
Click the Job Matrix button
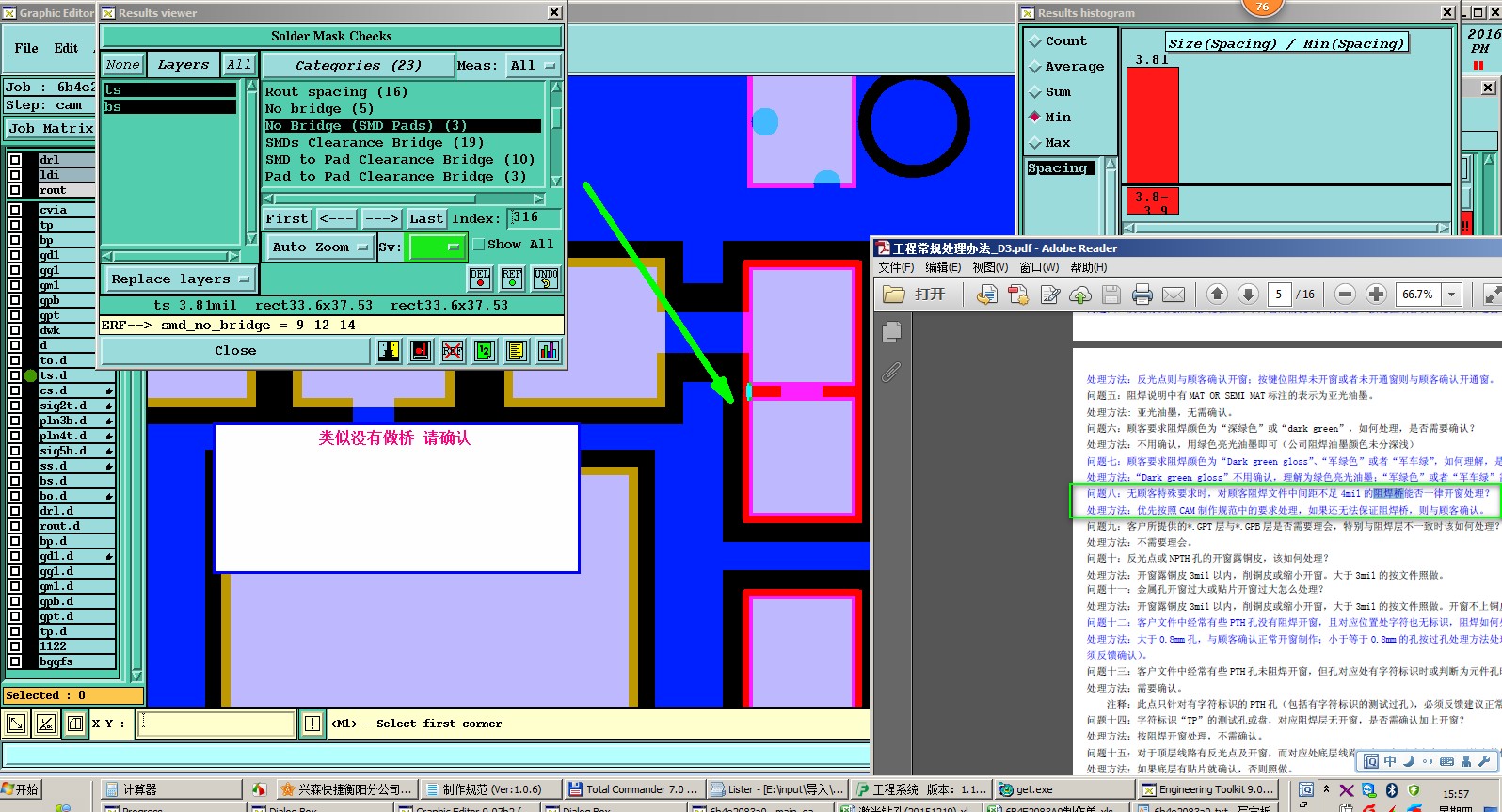pyautogui.click(x=51, y=128)
